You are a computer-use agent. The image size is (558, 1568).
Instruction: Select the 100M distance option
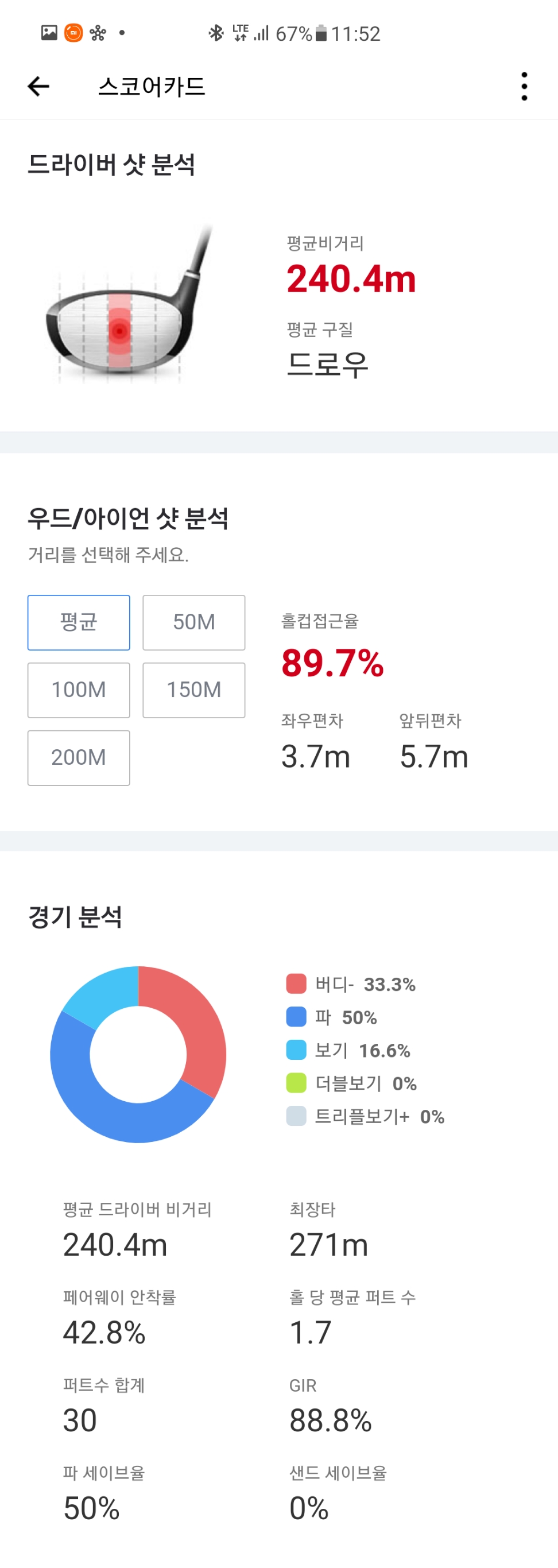(x=79, y=690)
